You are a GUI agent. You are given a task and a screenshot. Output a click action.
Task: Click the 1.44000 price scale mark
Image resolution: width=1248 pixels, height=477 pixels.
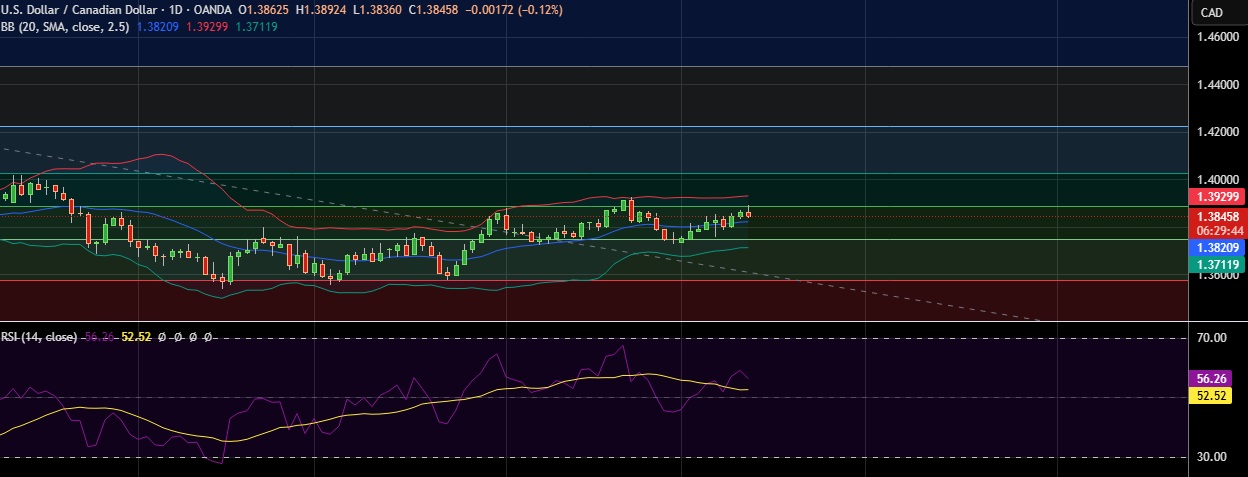[1218, 85]
